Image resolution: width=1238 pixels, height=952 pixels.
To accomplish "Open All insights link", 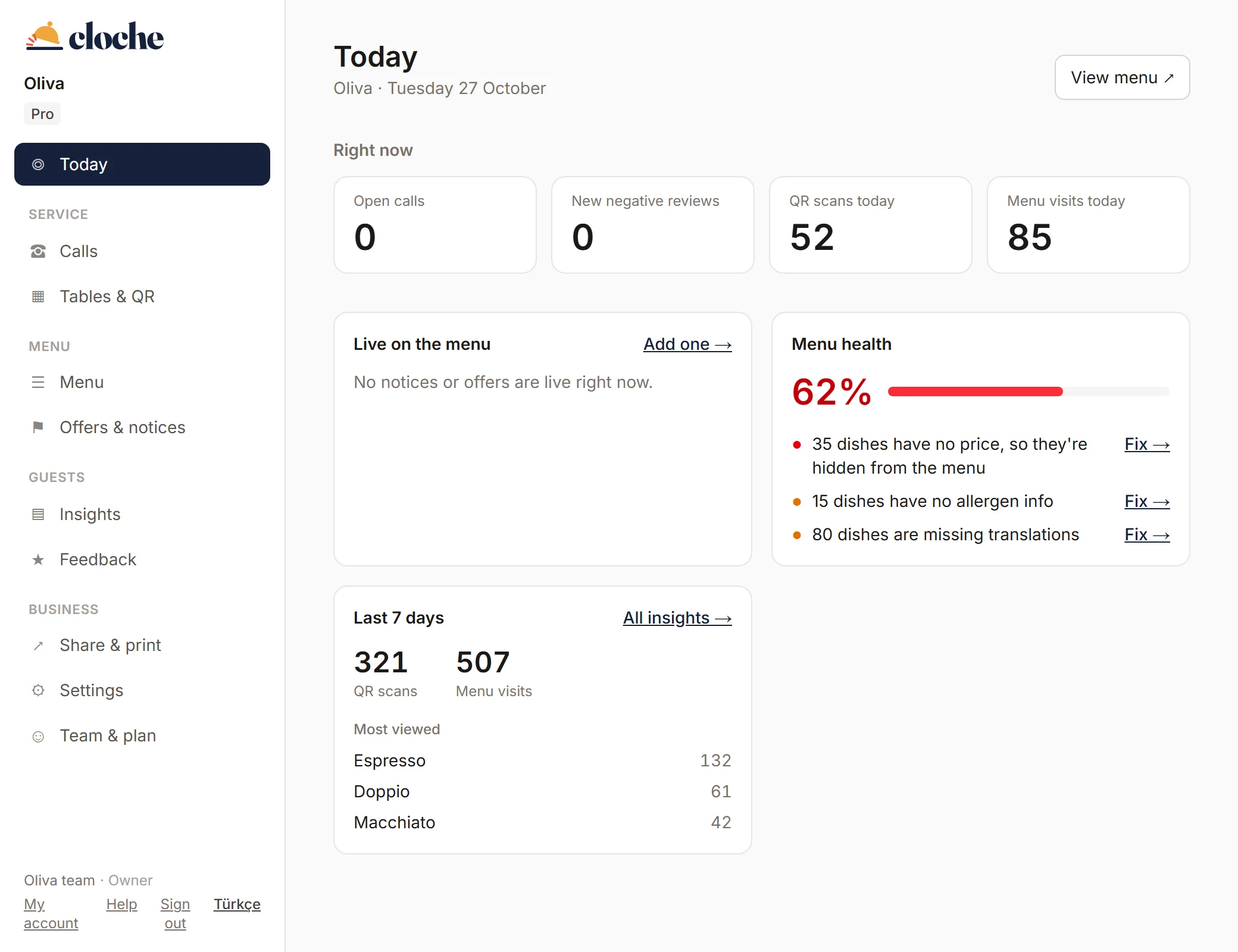I will click(677, 618).
